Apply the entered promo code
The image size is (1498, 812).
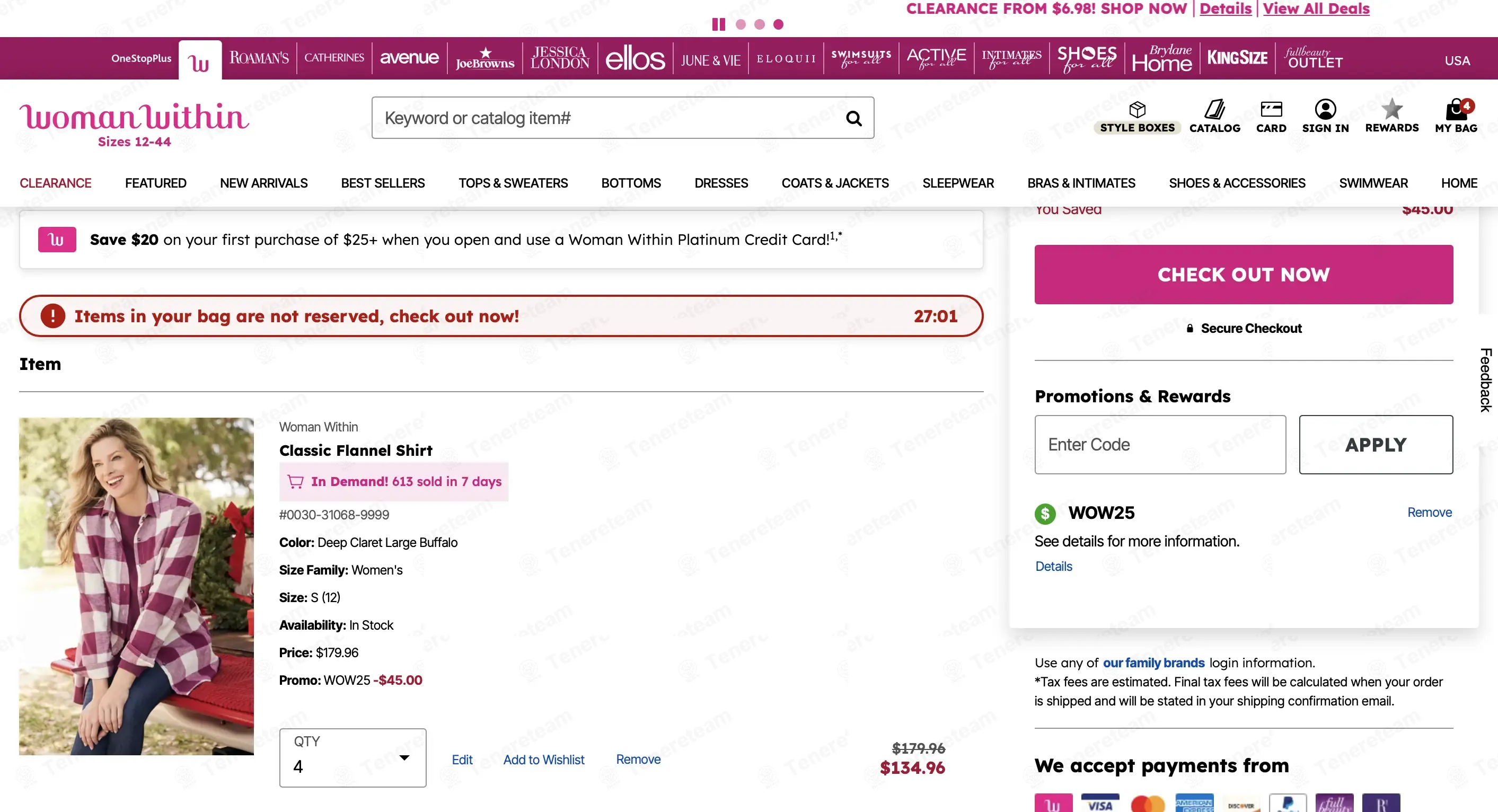pyautogui.click(x=1376, y=444)
